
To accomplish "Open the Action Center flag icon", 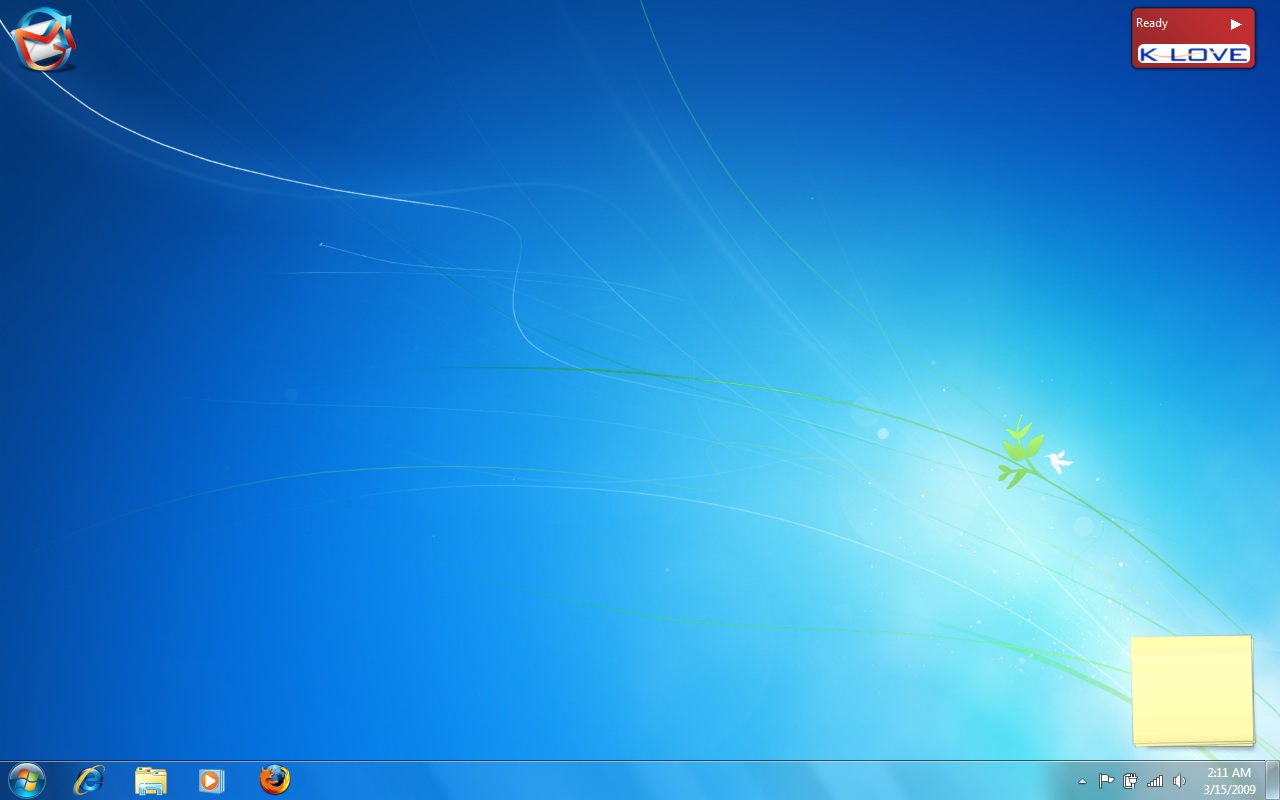I will 1106,781.
